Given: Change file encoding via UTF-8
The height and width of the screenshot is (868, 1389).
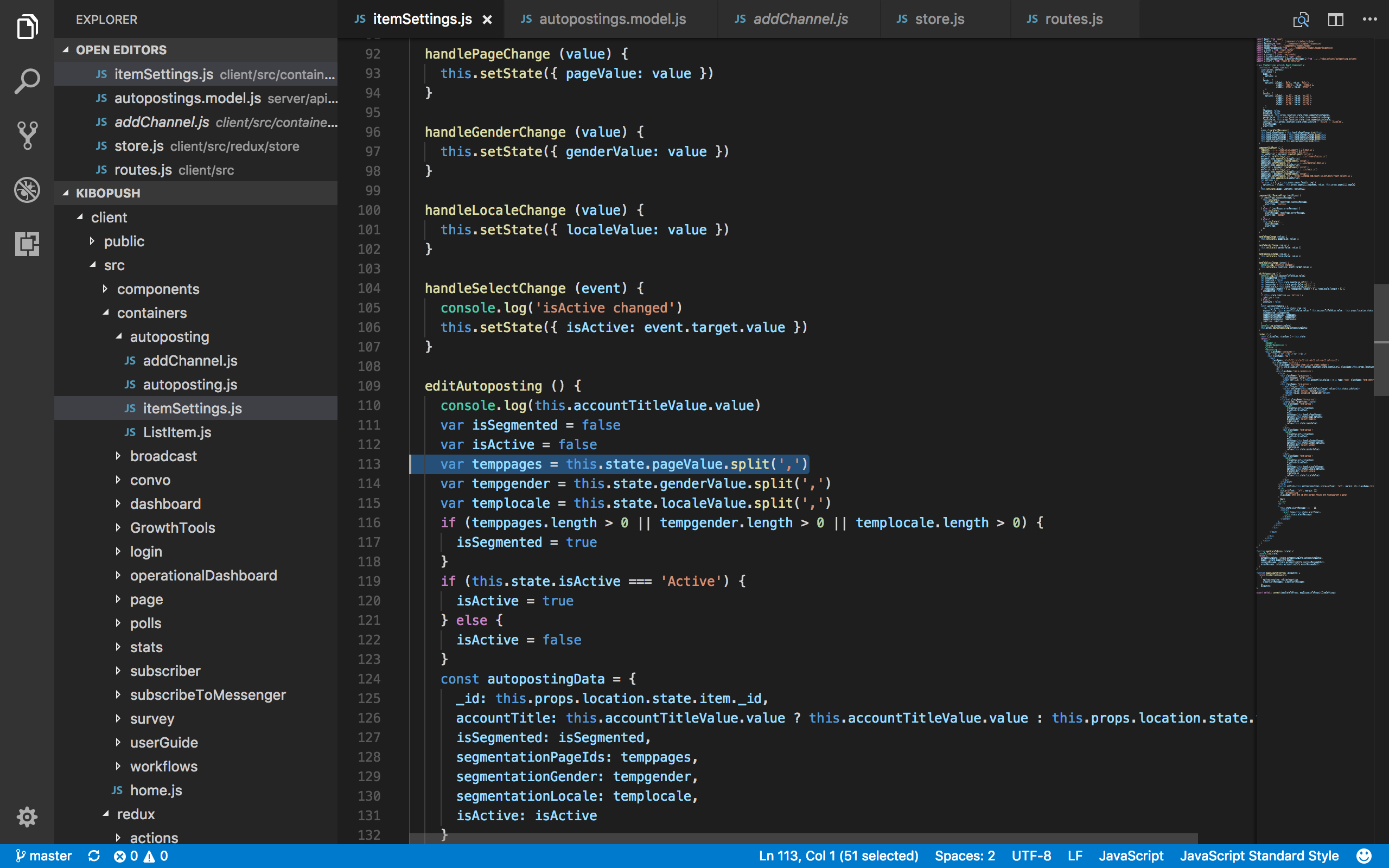Looking at the screenshot, I should pyautogui.click(x=1031, y=856).
